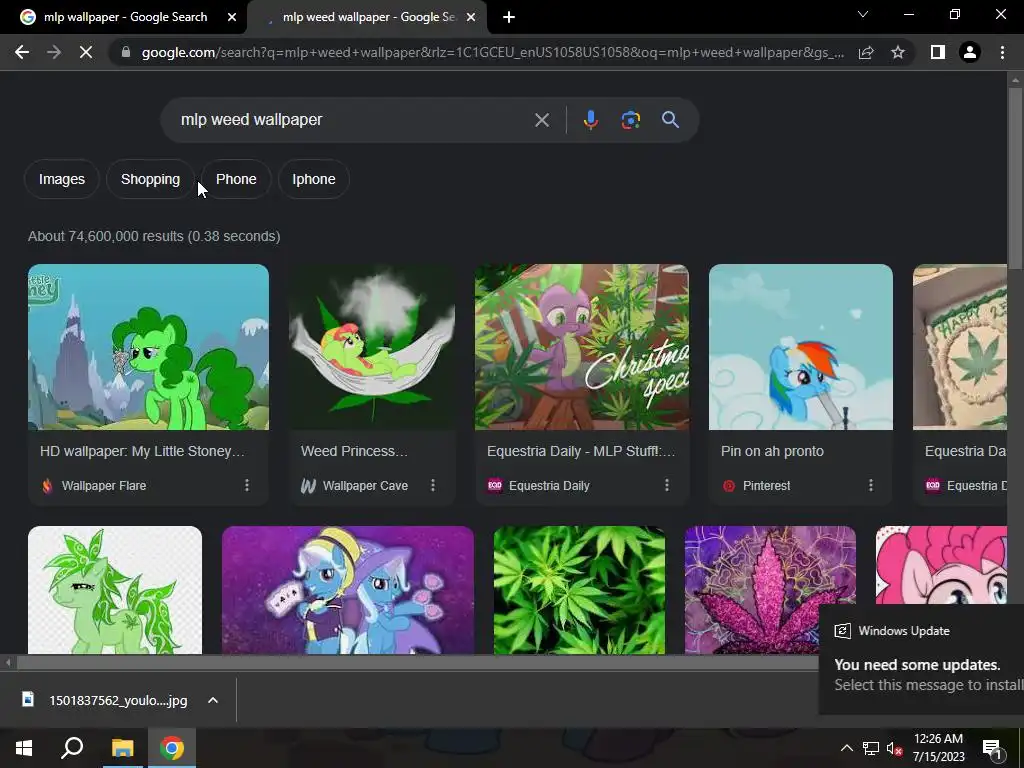Viewport: 1024px width, 768px height.
Task: Select the 'mlp weed wallpaper' tab
Action: [368, 17]
